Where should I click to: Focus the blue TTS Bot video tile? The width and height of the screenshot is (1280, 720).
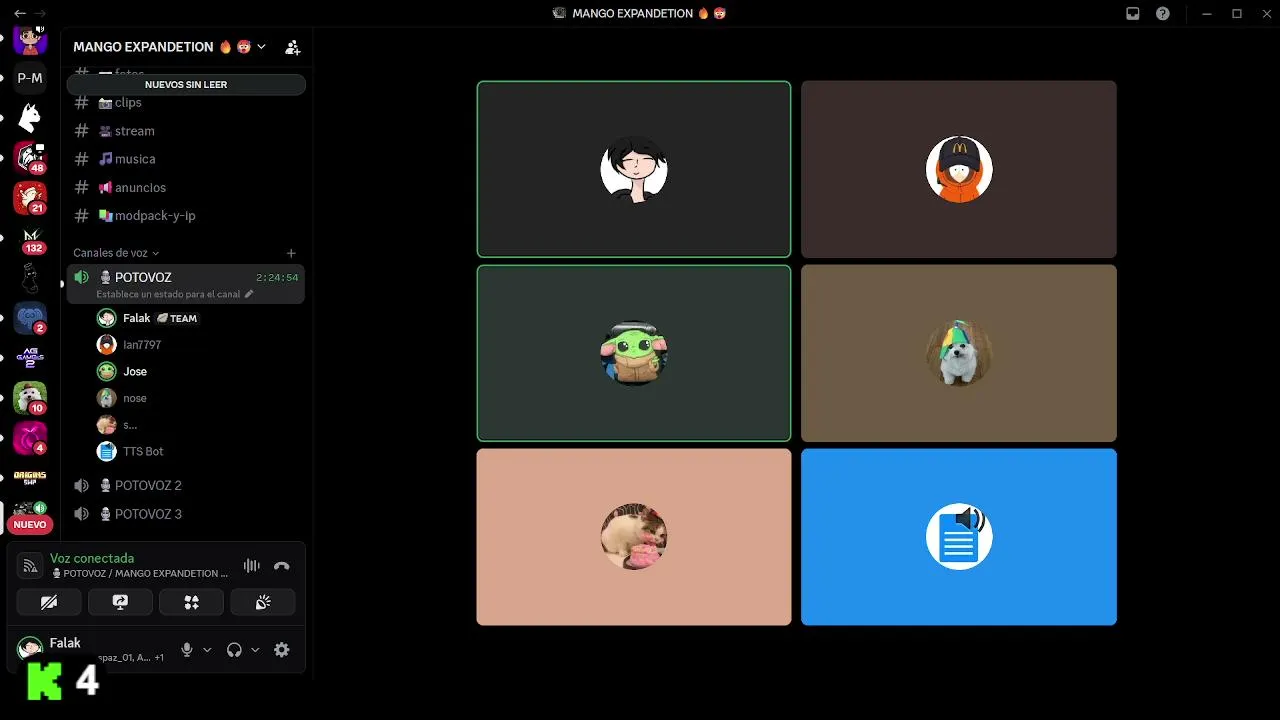[x=959, y=537]
